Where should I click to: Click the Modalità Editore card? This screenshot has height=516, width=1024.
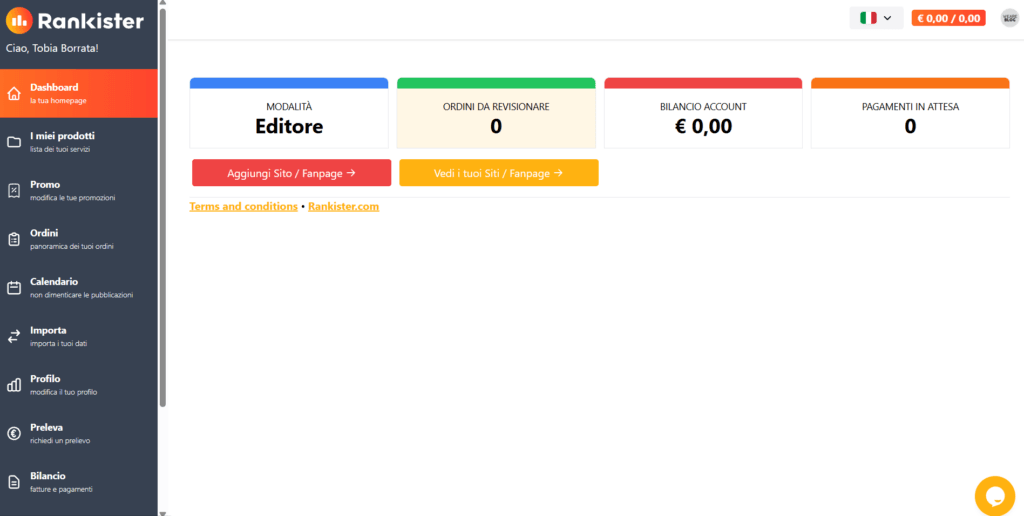tap(289, 113)
